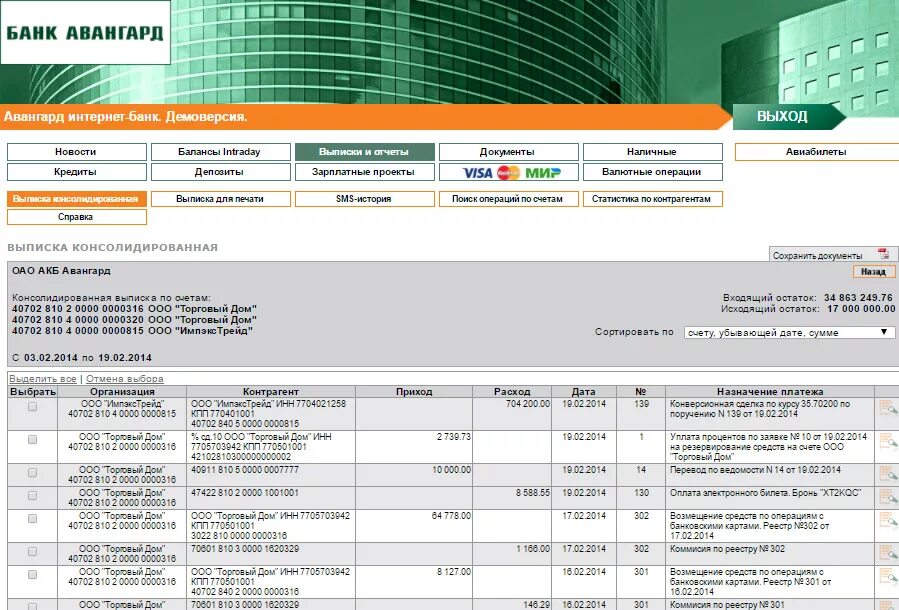This screenshot has width=899, height=610.
Task: Click the Приход column header
Action: coord(414,392)
